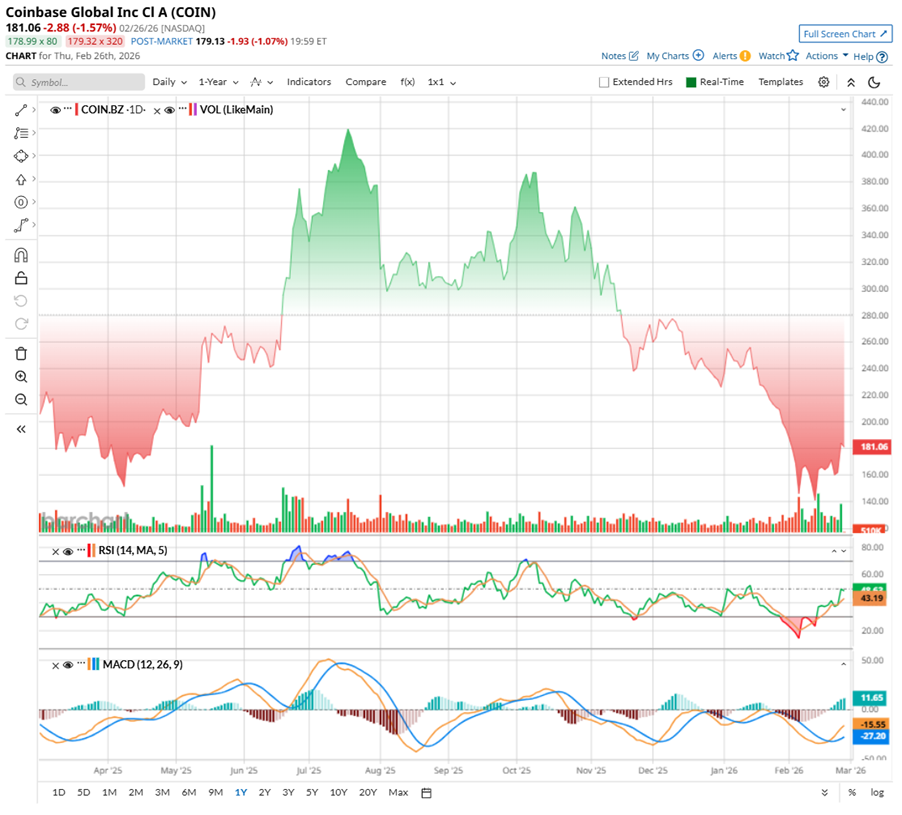The width and height of the screenshot is (902, 815).
Task: Open MACD indicator color swatch
Action: 94,665
